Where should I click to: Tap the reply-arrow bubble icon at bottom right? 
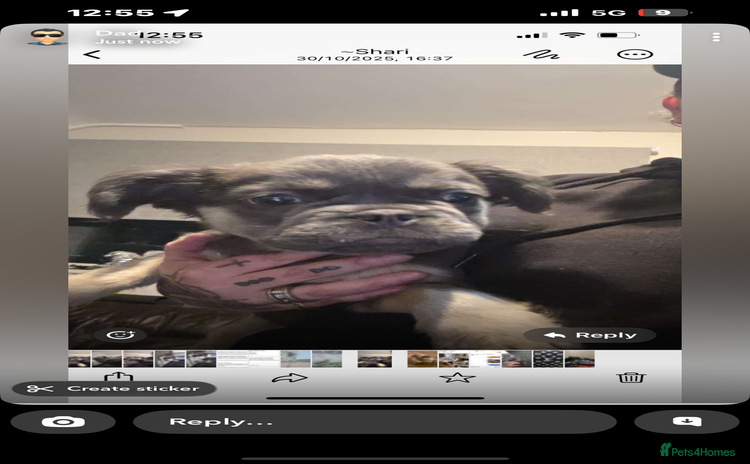tap(686, 422)
